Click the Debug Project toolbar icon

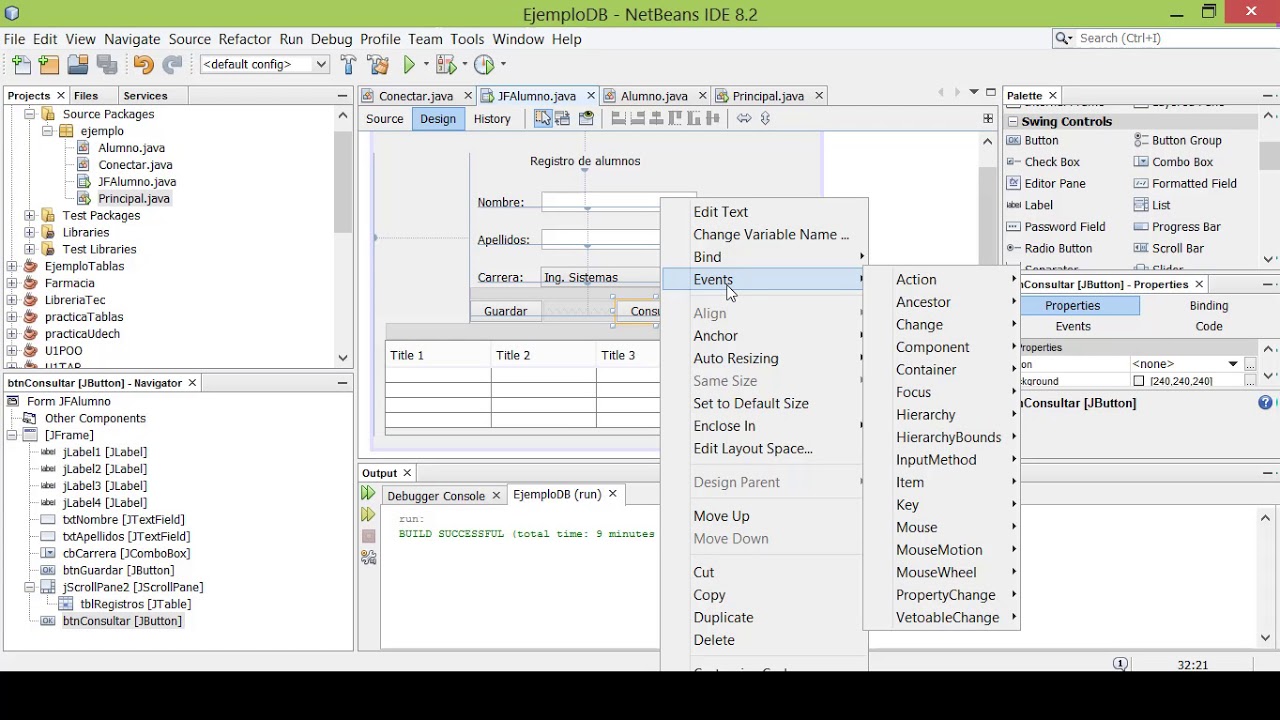(446, 64)
